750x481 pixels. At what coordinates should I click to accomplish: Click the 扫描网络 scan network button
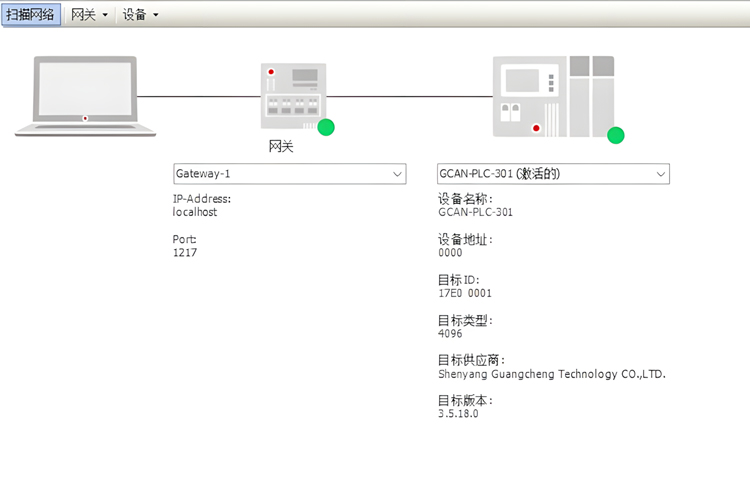click(32, 15)
